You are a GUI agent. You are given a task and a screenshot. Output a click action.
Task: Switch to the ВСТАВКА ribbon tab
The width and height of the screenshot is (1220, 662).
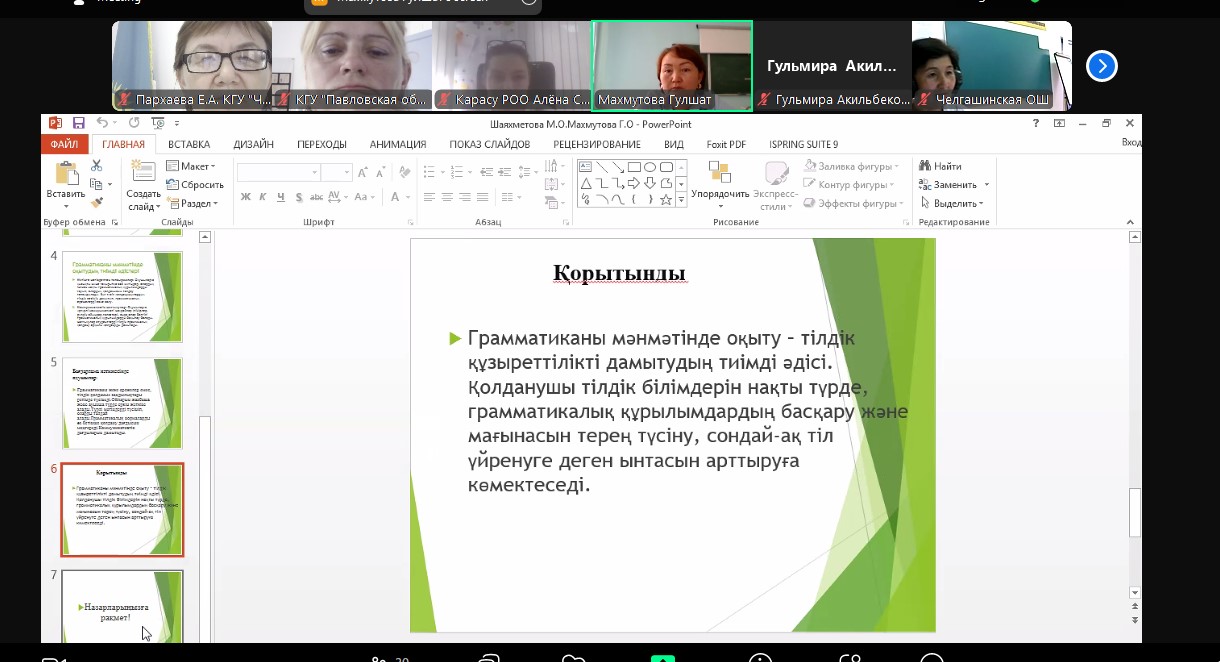tap(189, 144)
